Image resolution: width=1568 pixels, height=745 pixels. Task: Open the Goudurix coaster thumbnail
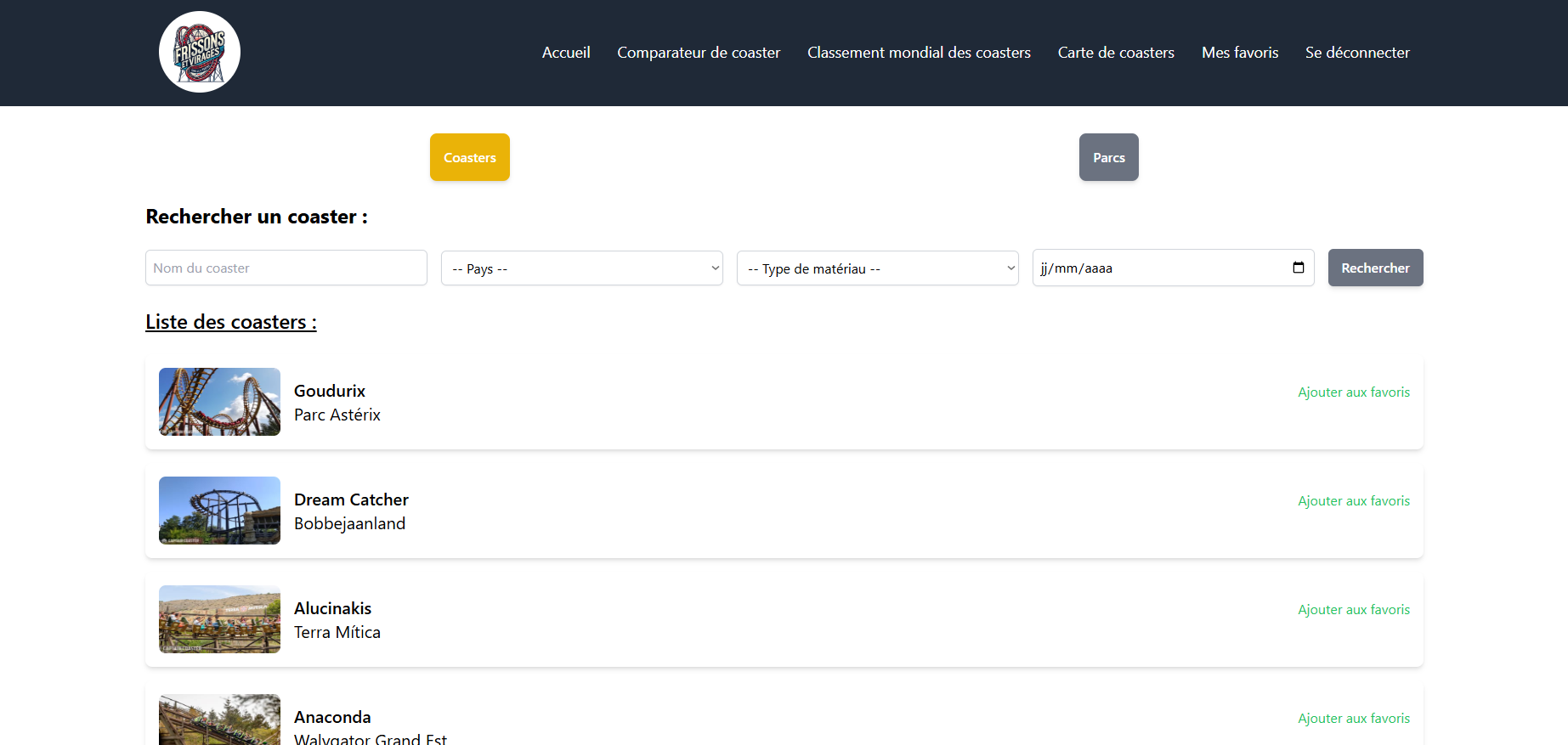[x=219, y=402]
